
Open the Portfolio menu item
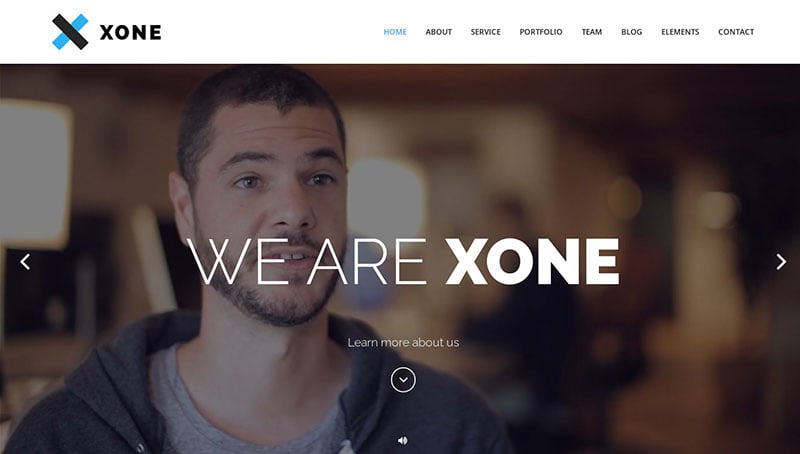coord(541,32)
